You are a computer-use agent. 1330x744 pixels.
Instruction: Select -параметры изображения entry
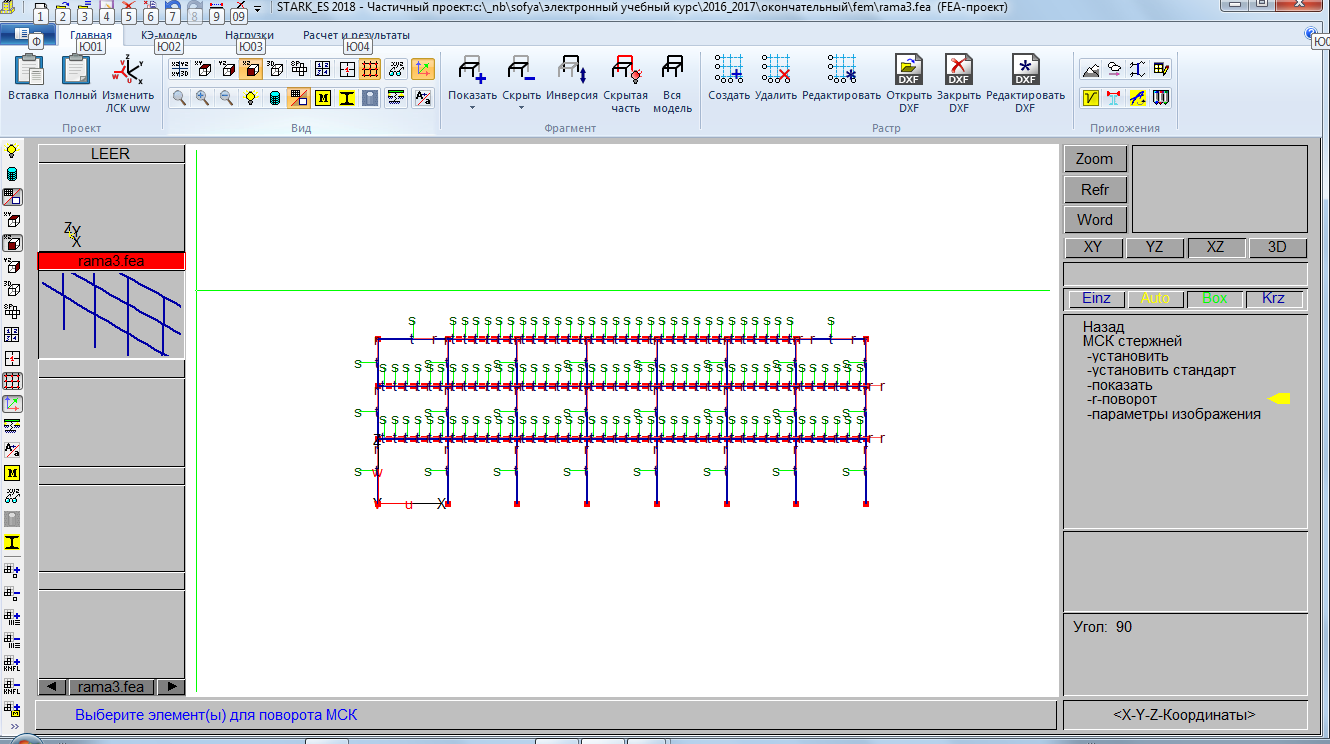pyautogui.click(x=1173, y=414)
